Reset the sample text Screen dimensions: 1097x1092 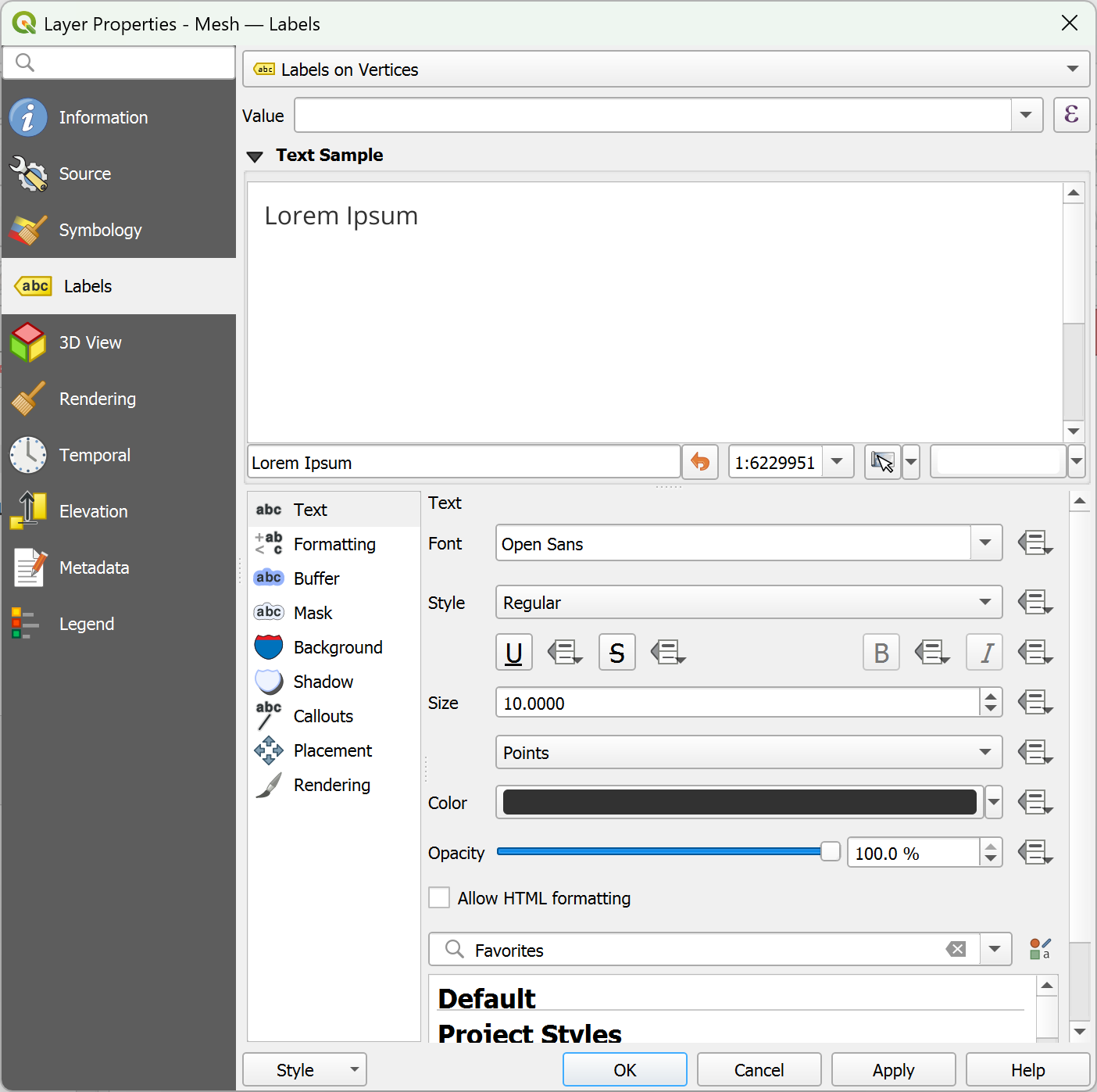click(x=700, y=462)
